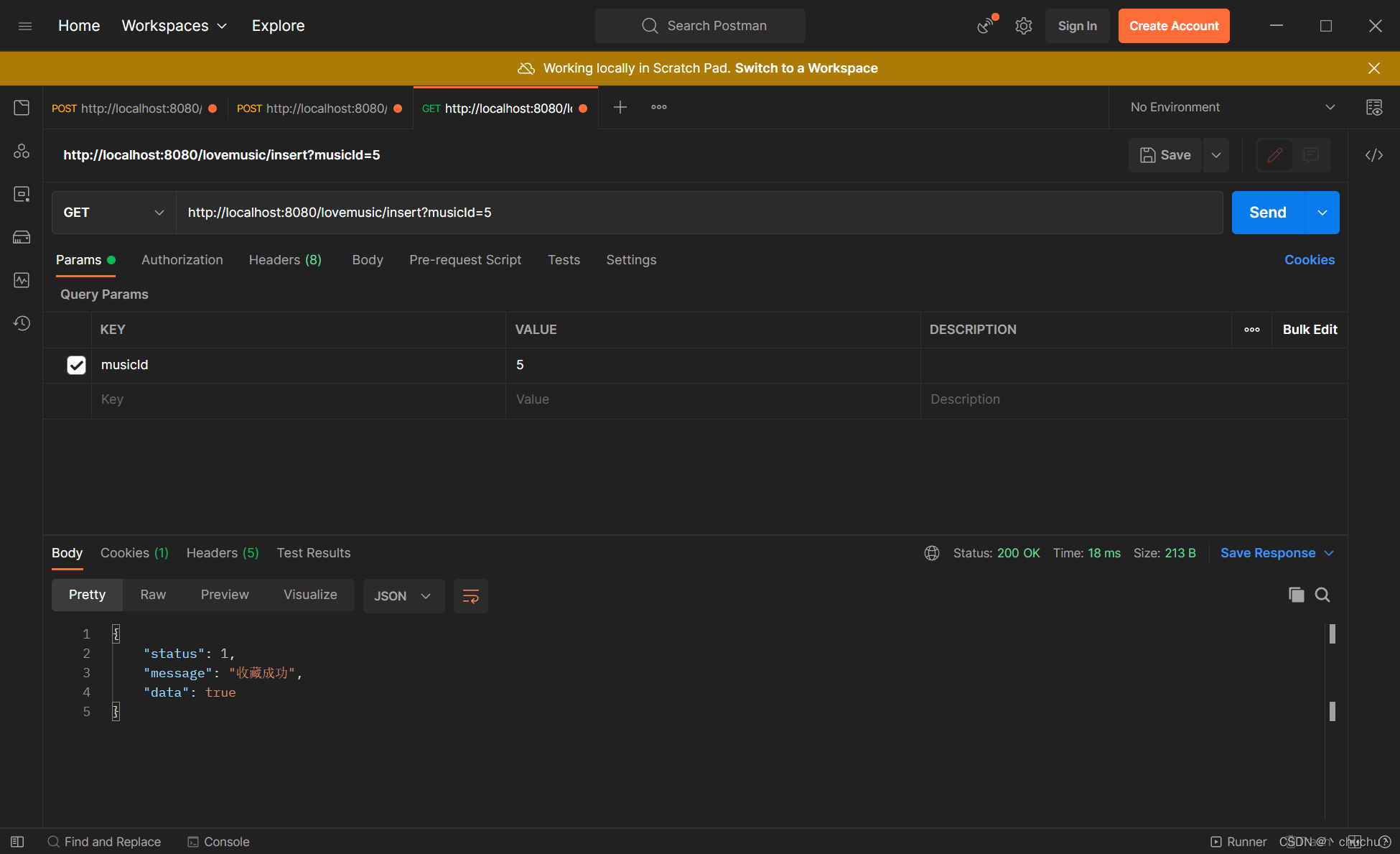Uncheck the musicId parameter checkbox
This screenshot has height=854, width=1400.
pyautogui.click(x=76, y=365)
